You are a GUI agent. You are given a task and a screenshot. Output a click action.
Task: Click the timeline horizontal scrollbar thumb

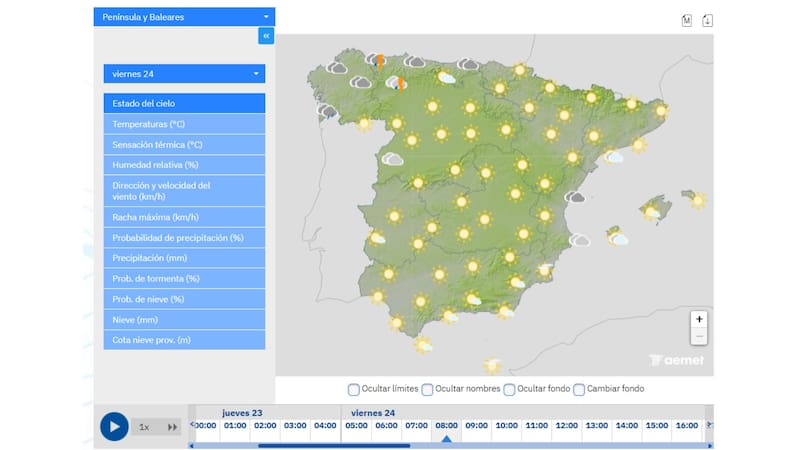click(x=334, y=445)
